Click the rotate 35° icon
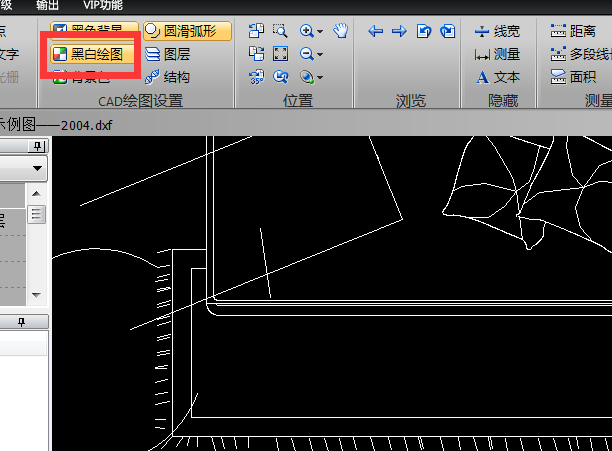The image size is (612, 451). click(x=256, y=77)
